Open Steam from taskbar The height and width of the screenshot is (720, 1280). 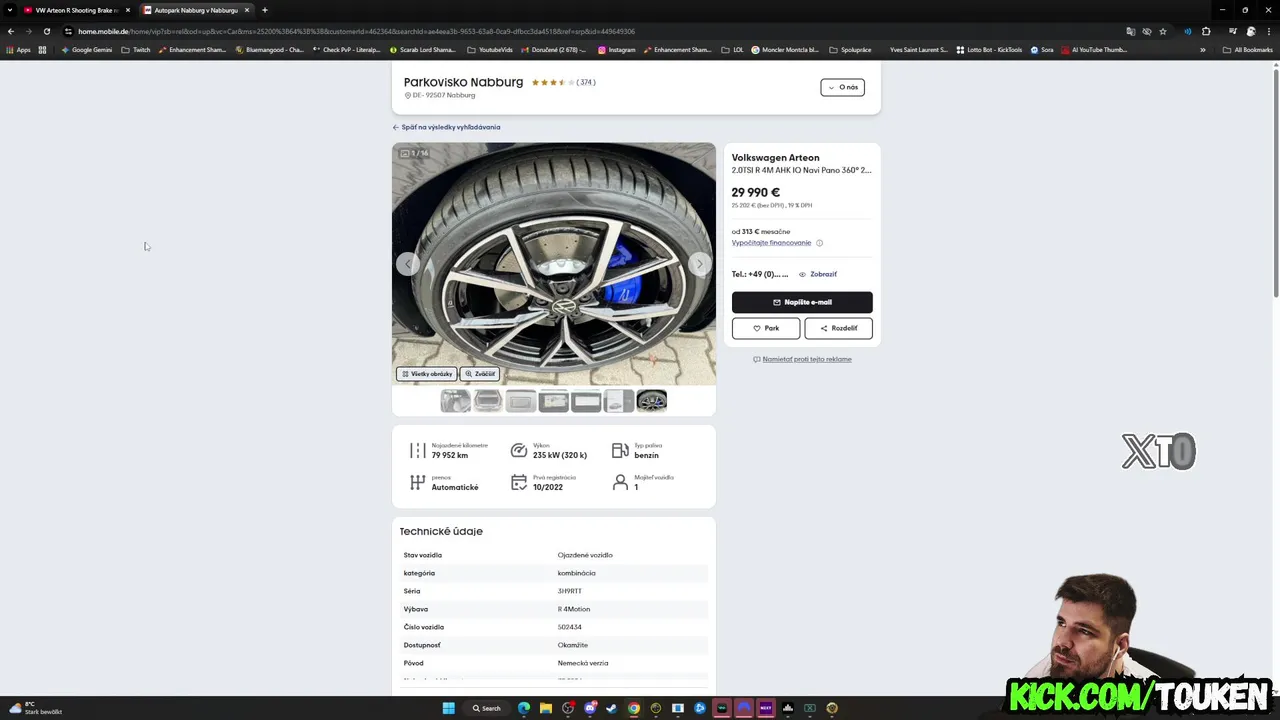(612, 708)
